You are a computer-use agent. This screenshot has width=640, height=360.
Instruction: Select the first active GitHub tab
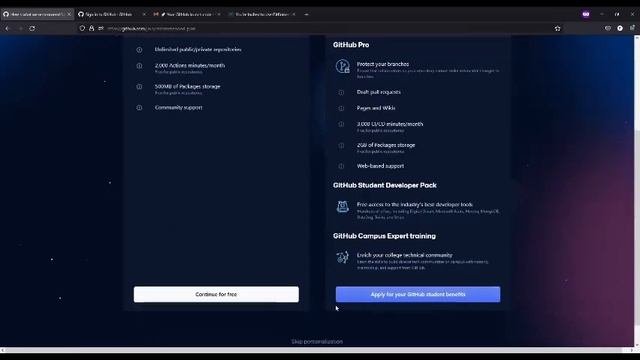coord(37,14)
